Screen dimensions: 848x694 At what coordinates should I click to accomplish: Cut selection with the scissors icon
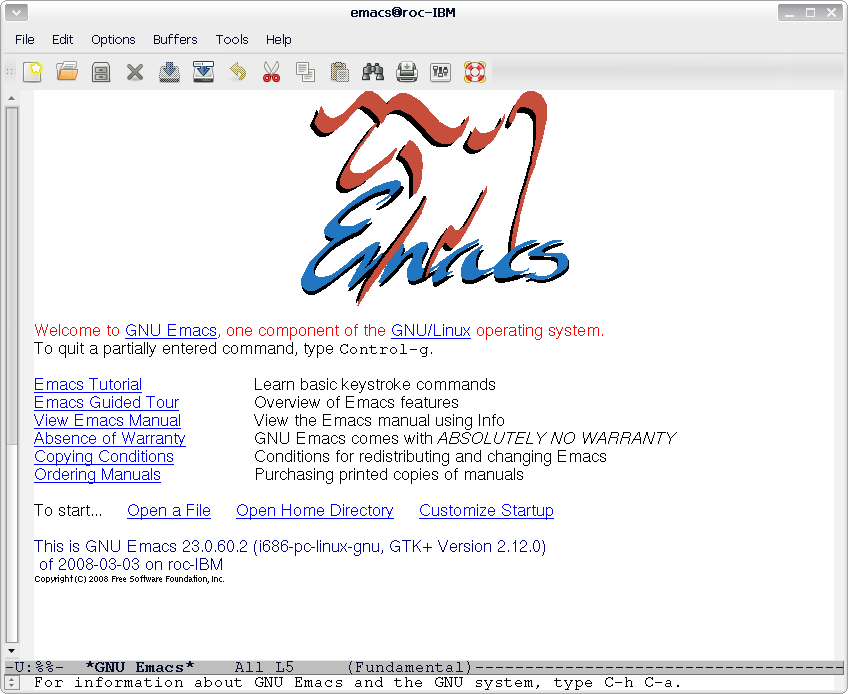[271, 71]
